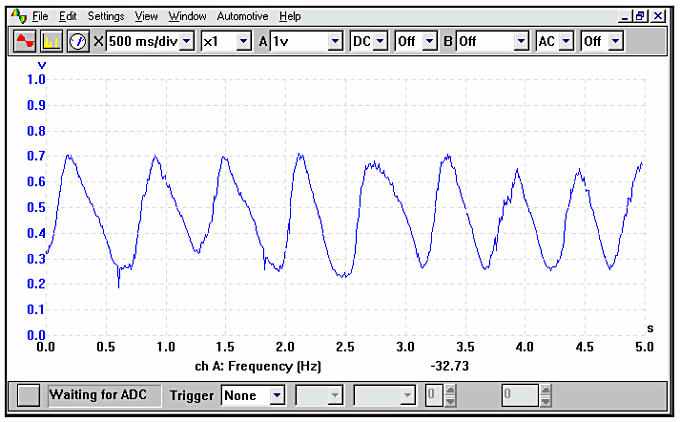Image resolution: width=680 pixels, height=422 pixels.
Task: Expand the channel B Off range dropdown
Action: click(520, 41)
